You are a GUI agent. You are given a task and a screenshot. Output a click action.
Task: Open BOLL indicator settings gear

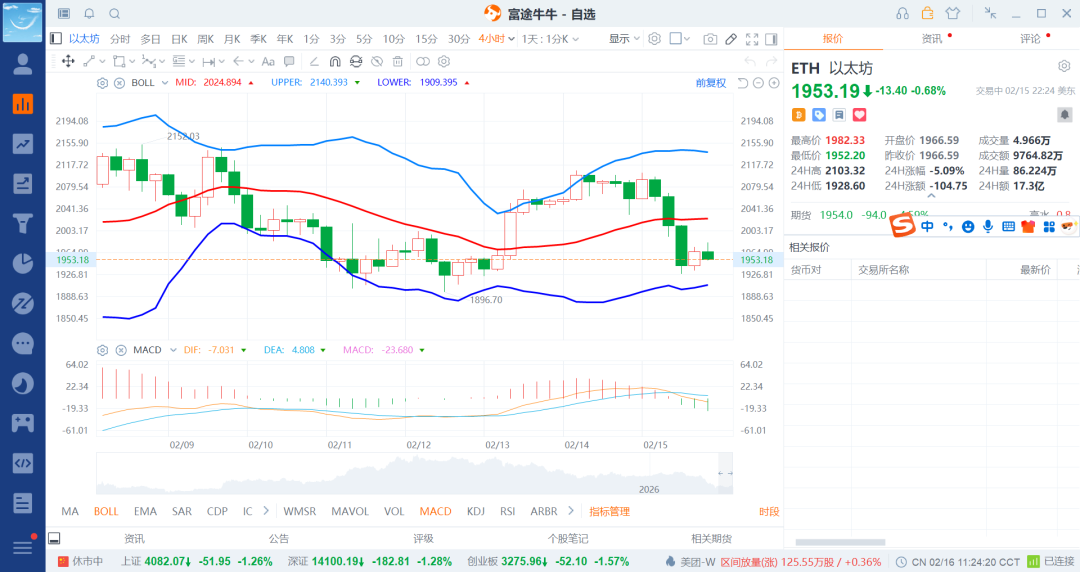pos(102,83)
